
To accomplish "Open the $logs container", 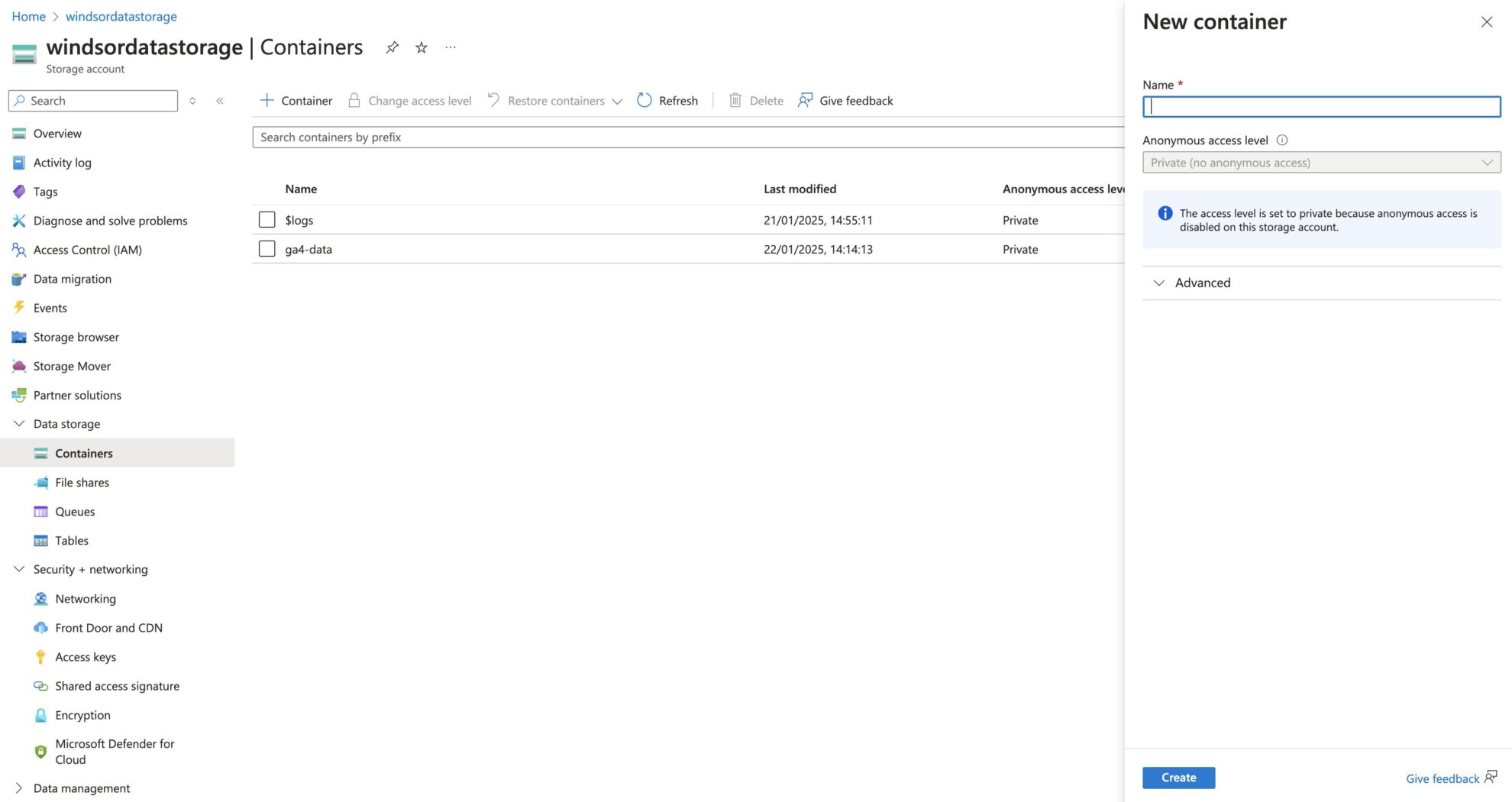I will (x=299, y=220).
